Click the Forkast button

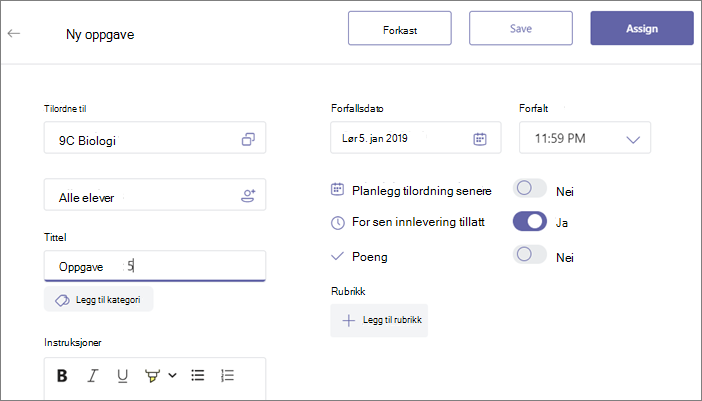point(400,28)
